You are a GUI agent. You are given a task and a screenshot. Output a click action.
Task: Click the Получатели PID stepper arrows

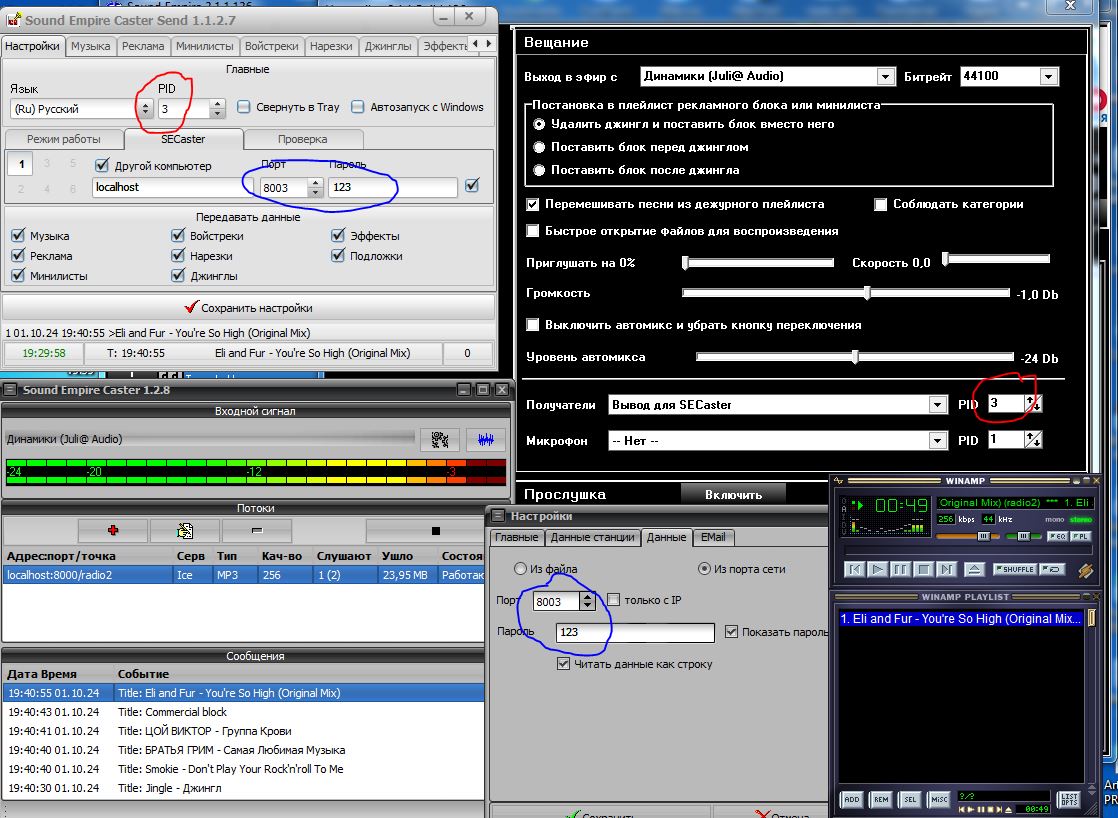click(1033, 404)
